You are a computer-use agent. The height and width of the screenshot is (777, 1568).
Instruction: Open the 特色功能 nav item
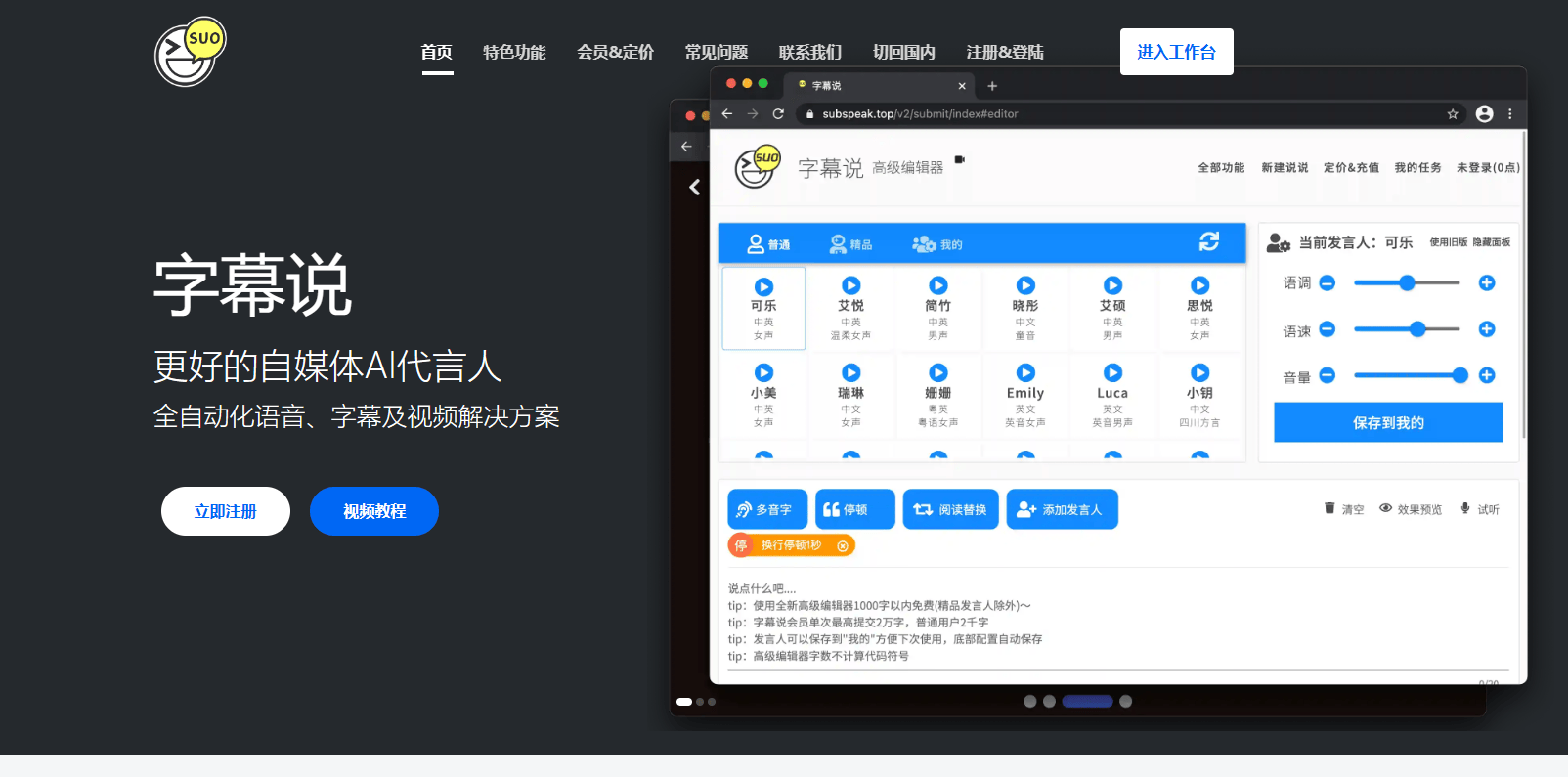tap(514, 52)
